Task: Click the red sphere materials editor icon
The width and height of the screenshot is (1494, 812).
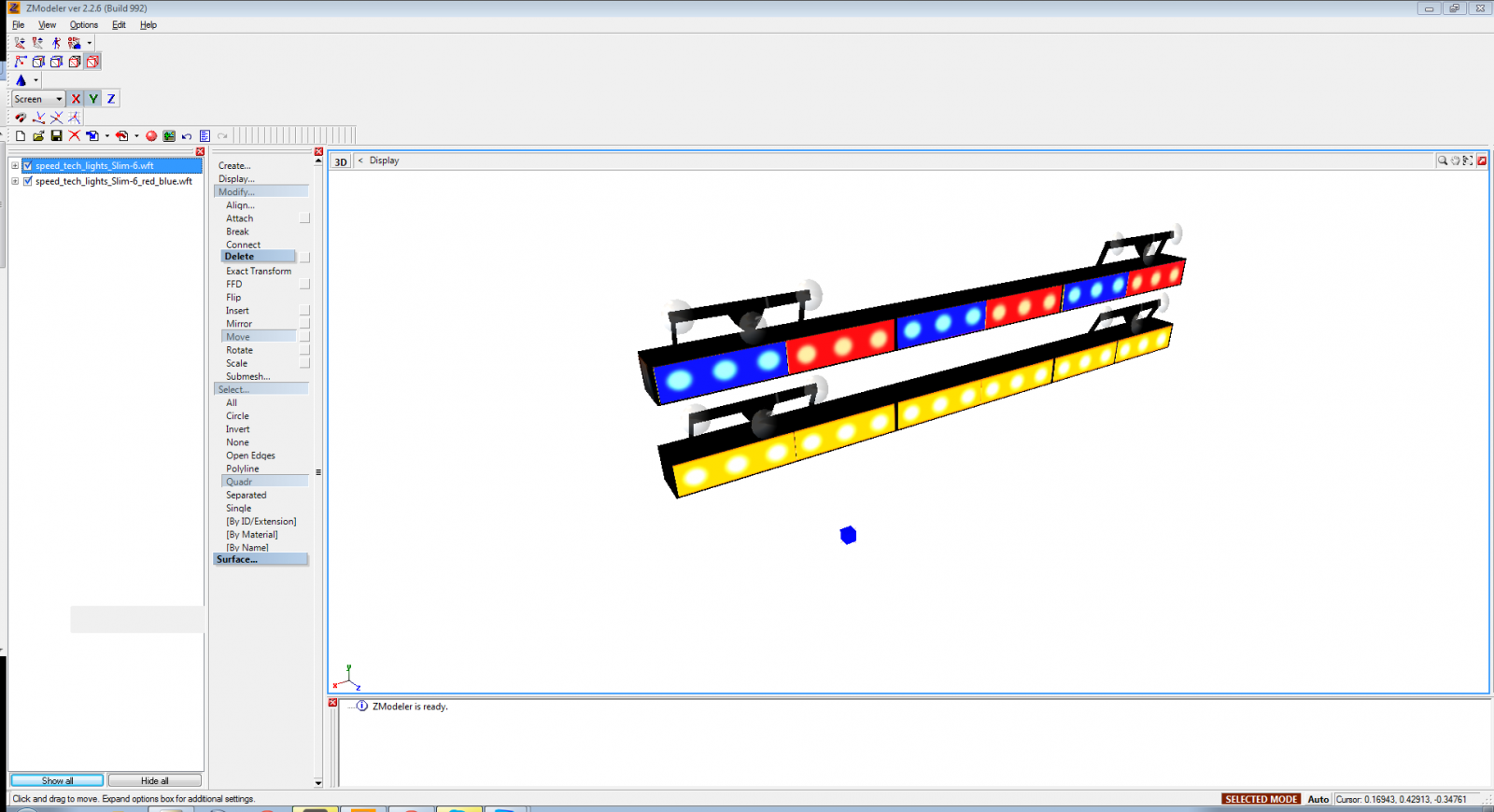Action: coord(151,136)
